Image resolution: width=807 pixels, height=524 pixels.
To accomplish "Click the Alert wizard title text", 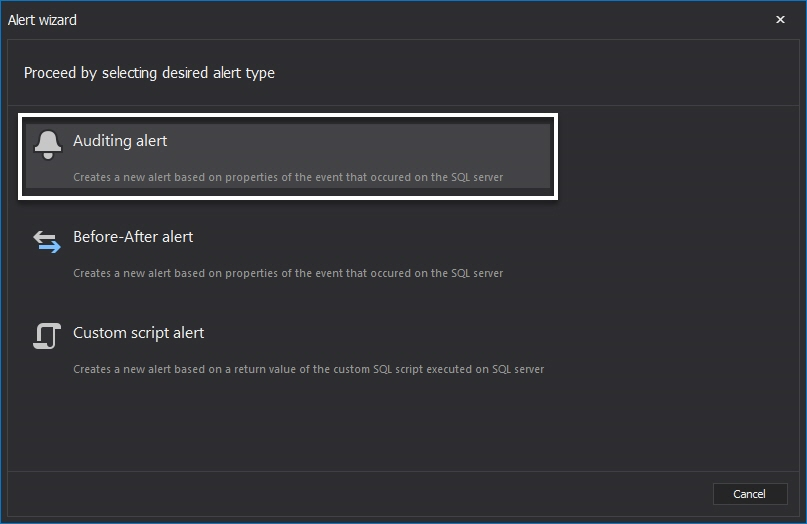I will pos(42,20).
